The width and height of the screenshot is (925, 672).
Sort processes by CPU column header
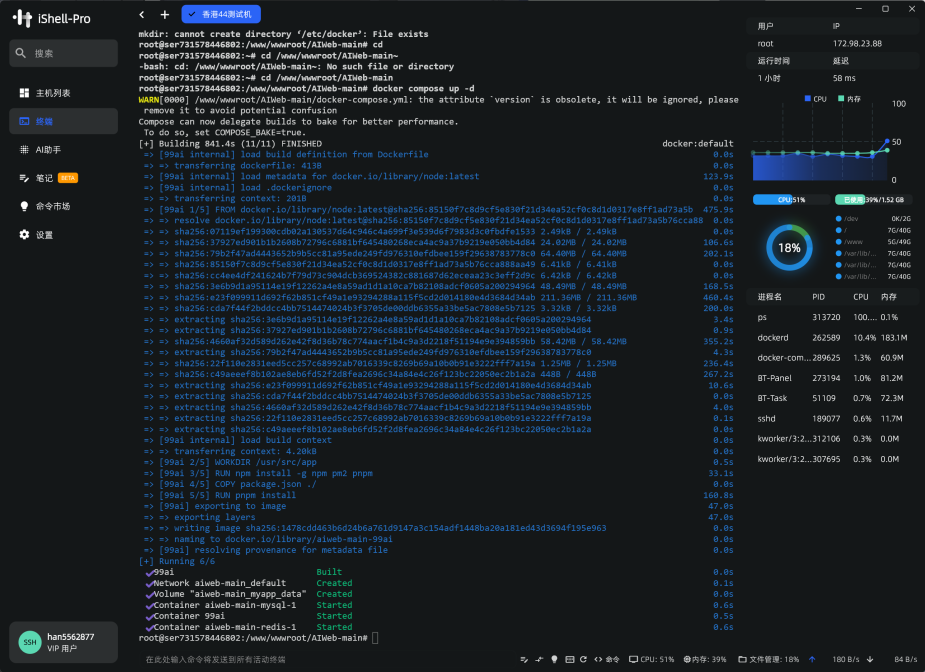pyautogui.click(x=861, y=297)
